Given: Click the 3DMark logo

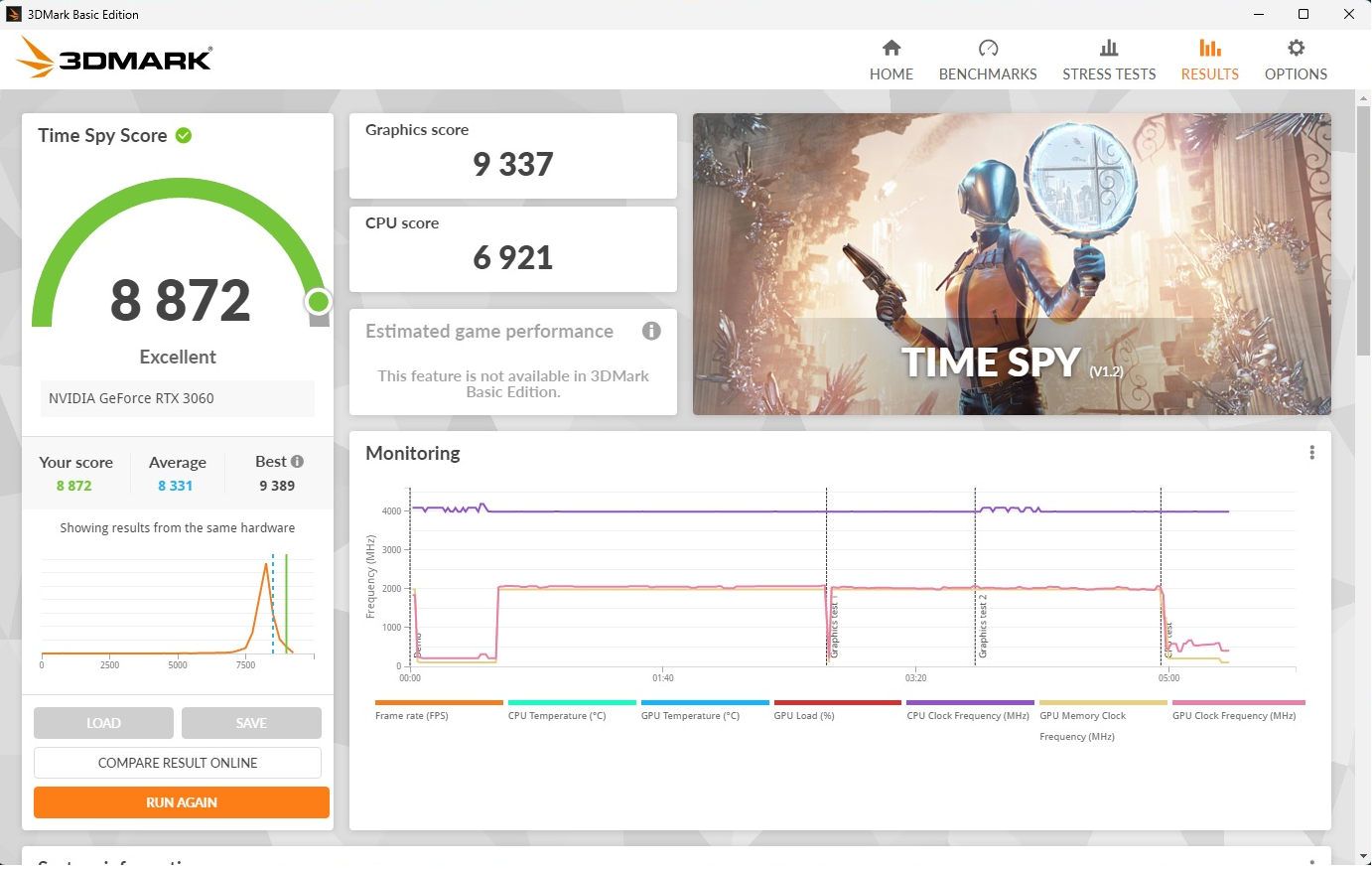Looking at the screenshot, I should point(115,59).
